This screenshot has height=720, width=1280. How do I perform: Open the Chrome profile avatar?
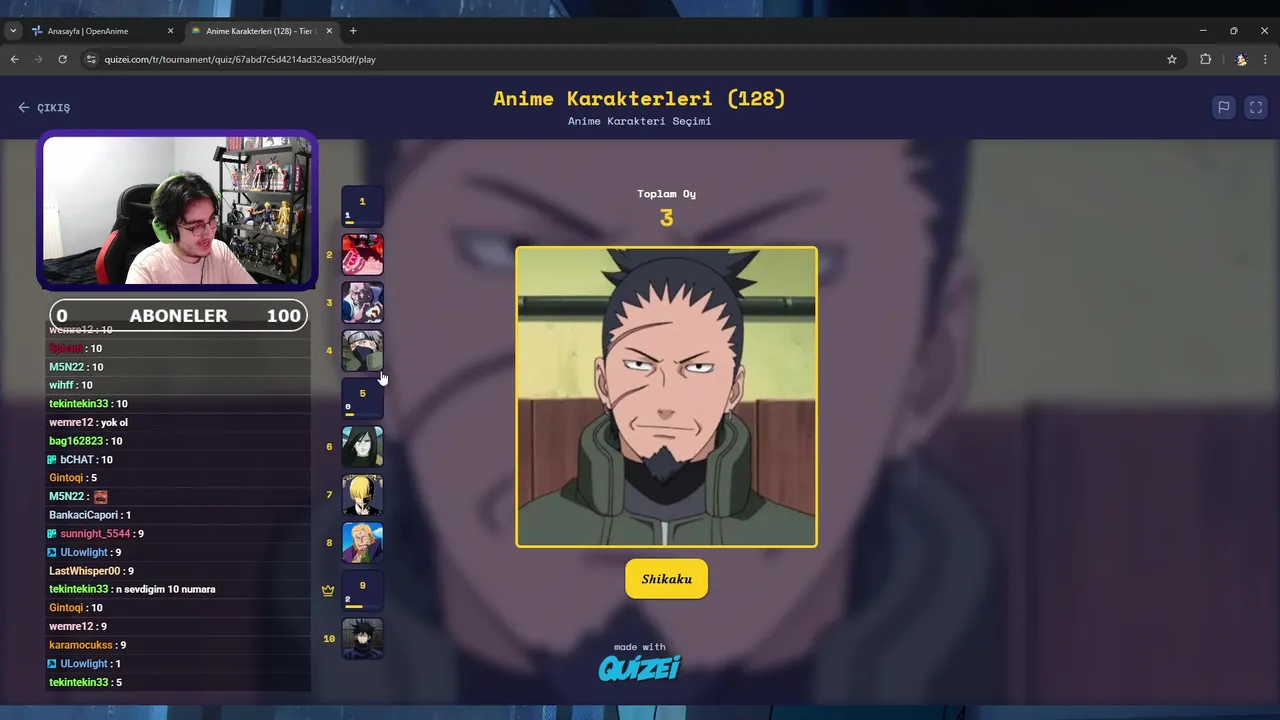1241,59
